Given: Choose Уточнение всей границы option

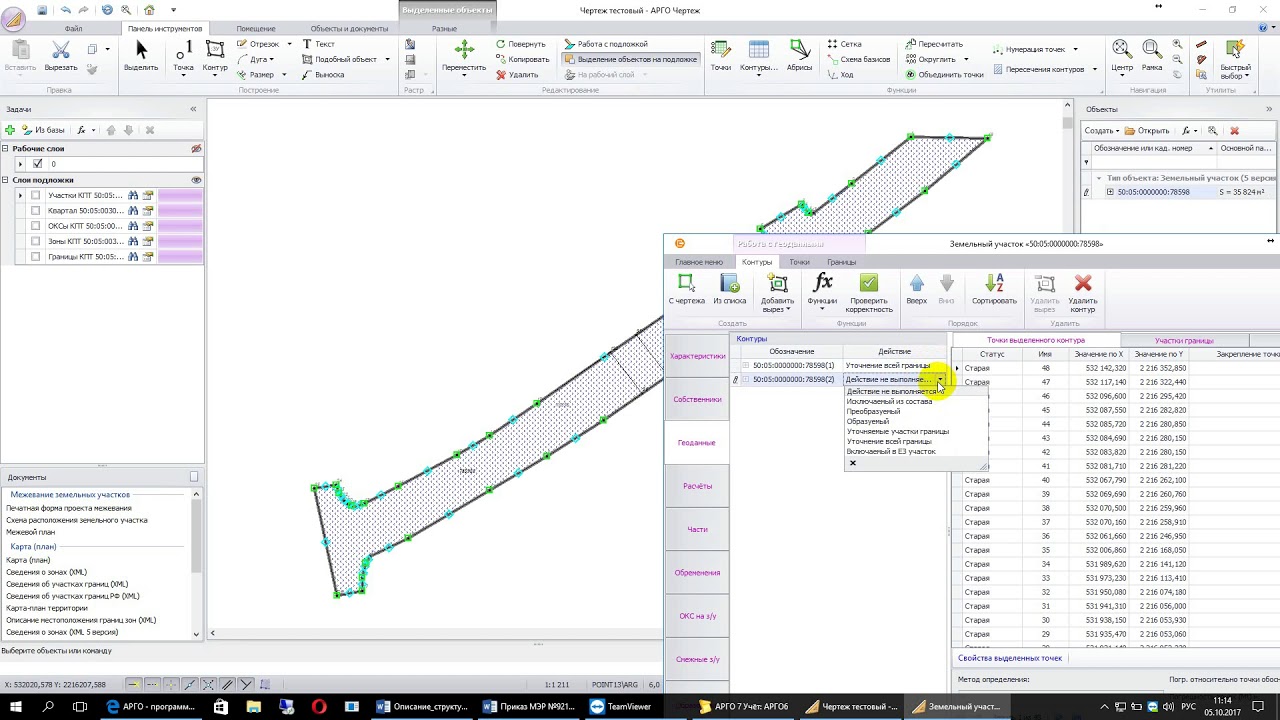Looking at the screenshot, I should pos(889,442).
